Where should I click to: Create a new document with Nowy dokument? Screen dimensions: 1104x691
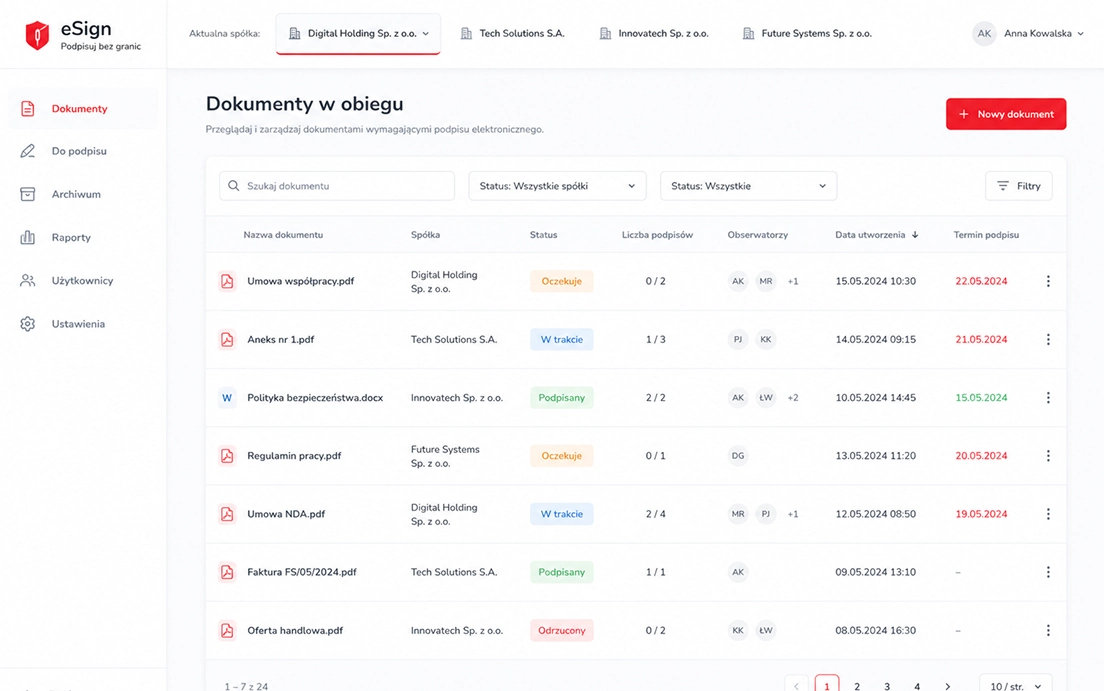[1006, 114]
